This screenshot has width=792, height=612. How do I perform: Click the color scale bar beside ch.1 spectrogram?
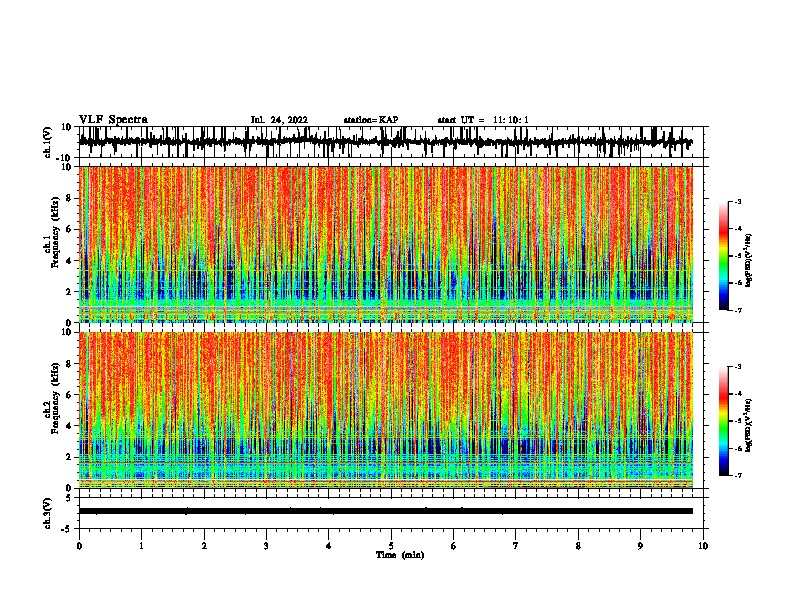tap(723, 256)
